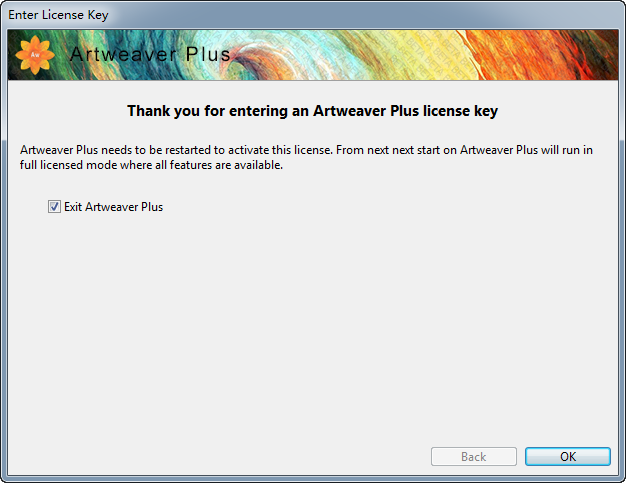Screen dimensions: 626x483
Task: Click the 'Artweaver Plus' banner title
Action: point(150,54)
